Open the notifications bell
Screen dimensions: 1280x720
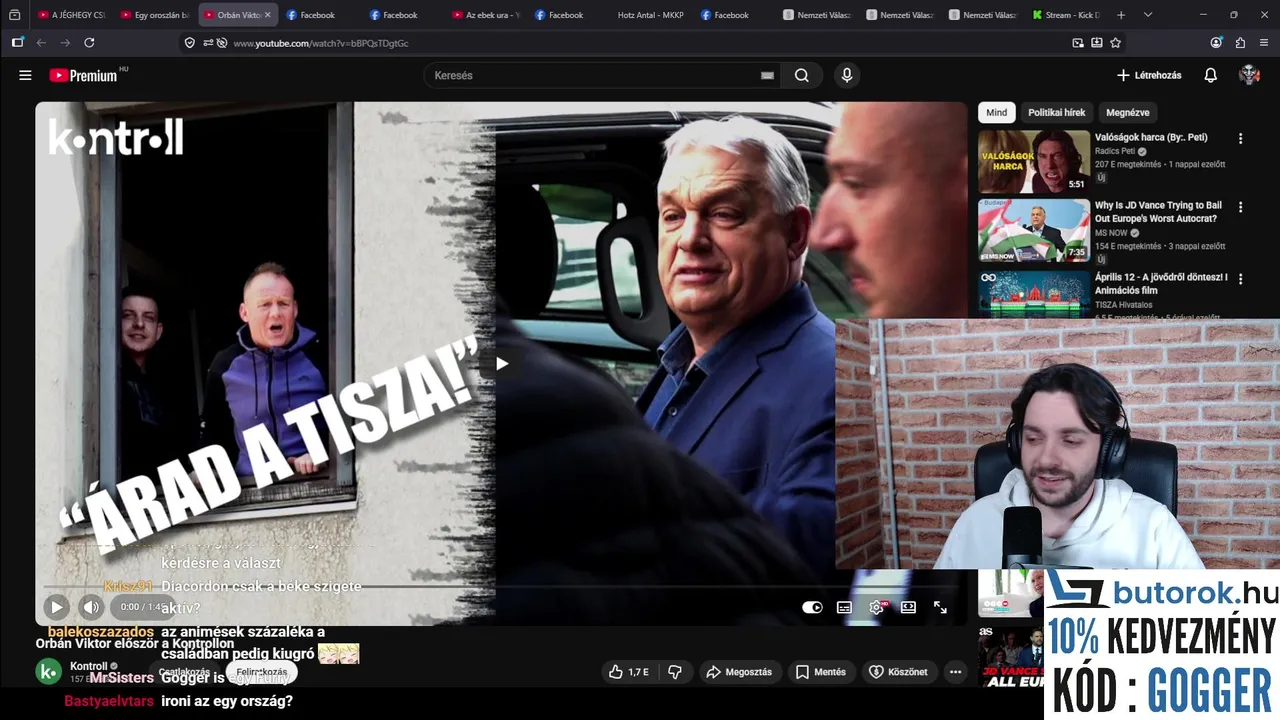point(1210,75)
